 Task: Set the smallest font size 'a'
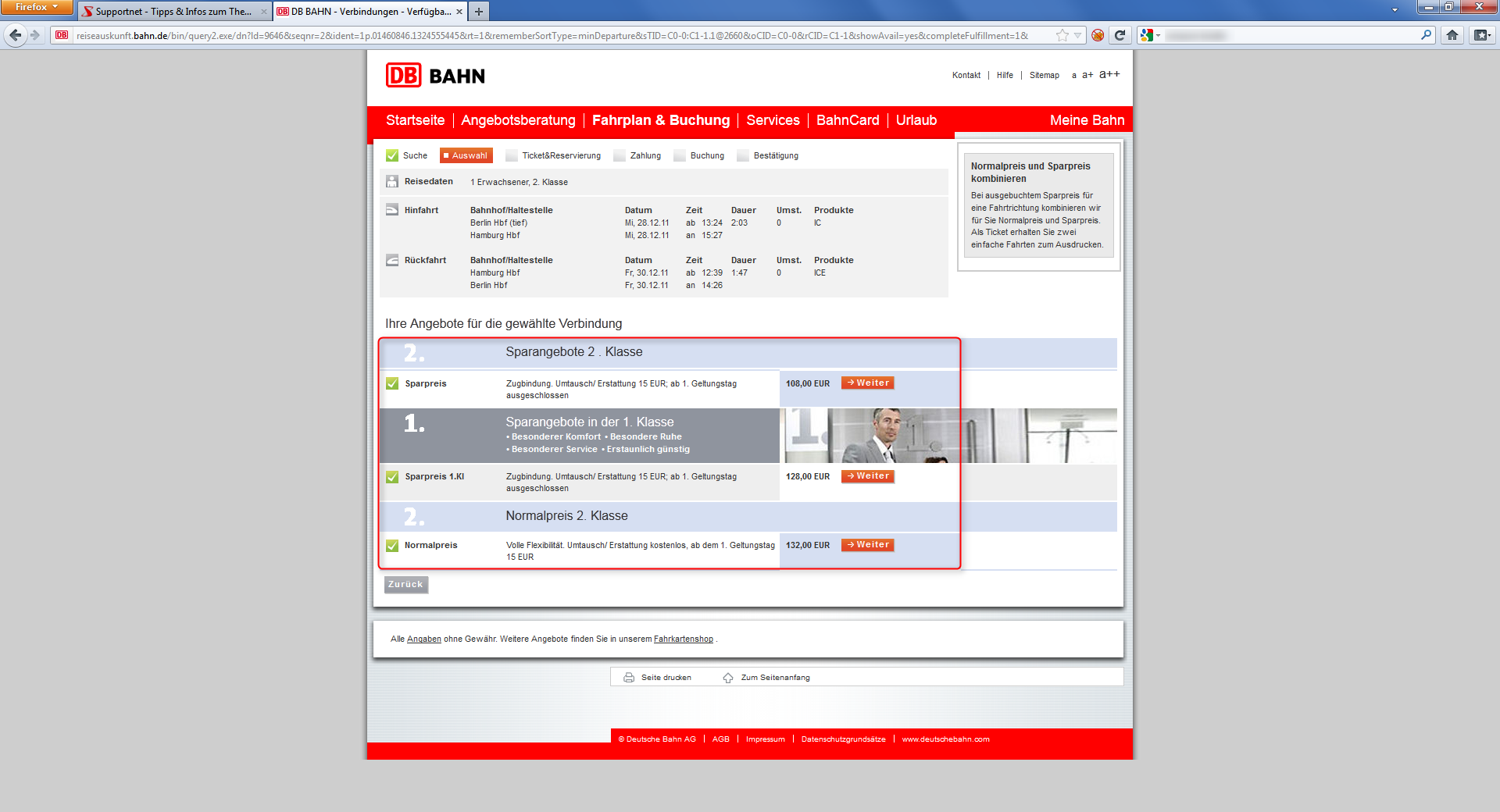(1074, 76)
